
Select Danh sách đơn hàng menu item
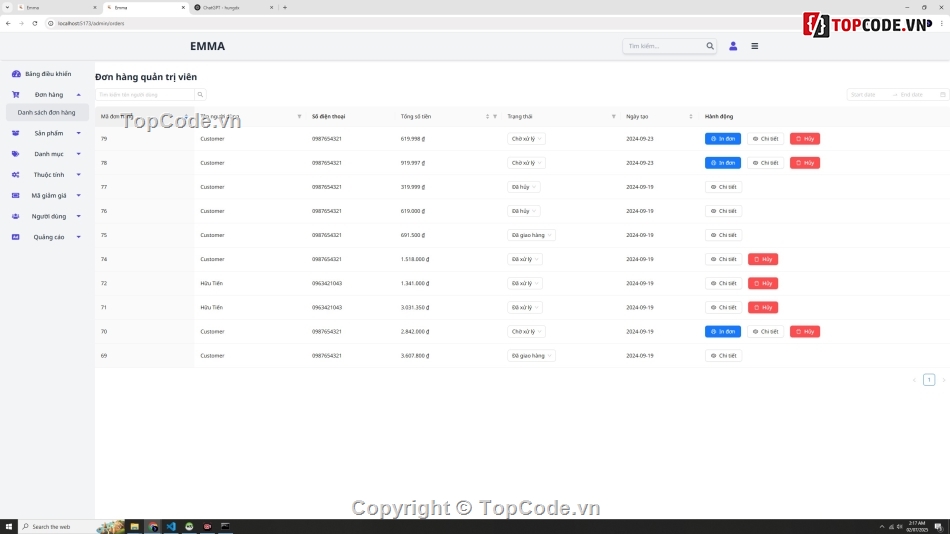click(x=46, y=113)
